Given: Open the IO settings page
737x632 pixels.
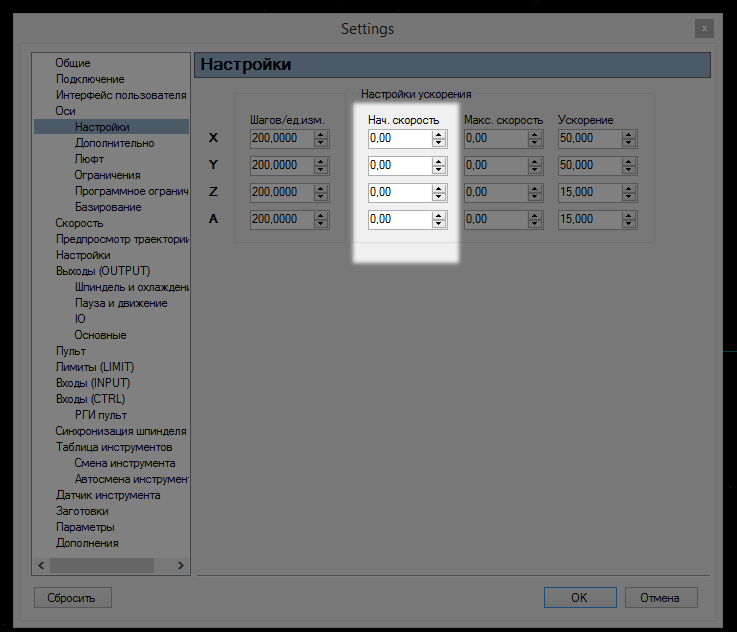Looking at the screenshot, I should 80,319.
